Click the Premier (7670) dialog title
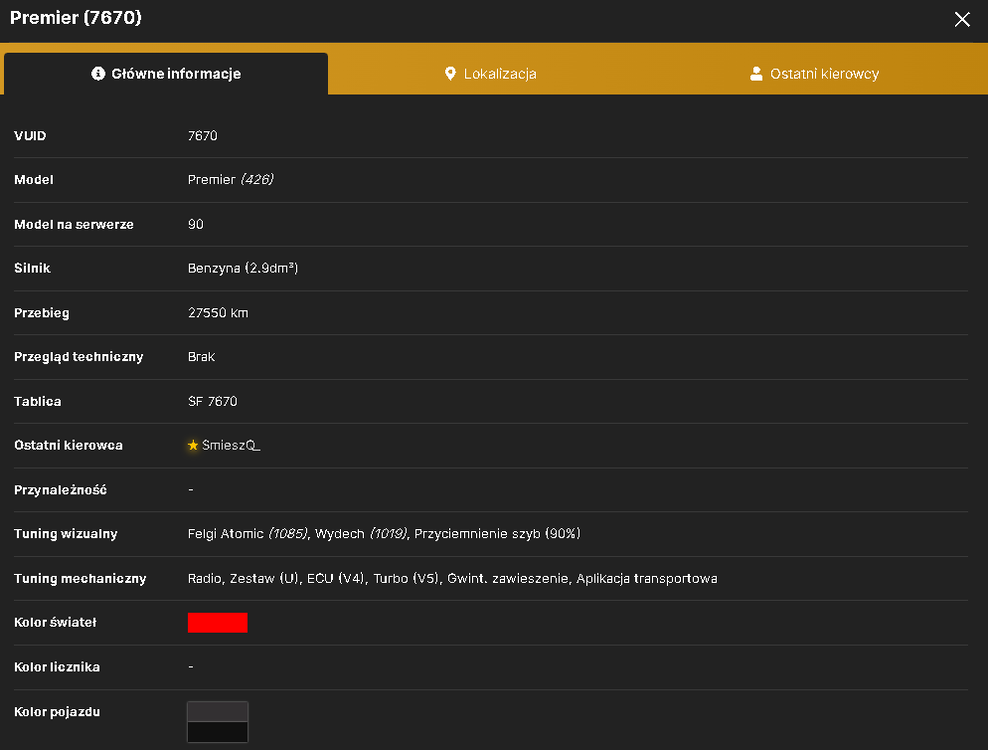The height and width of the screenshot is (750, 988). pyautogui.click(x=76, y=18)
